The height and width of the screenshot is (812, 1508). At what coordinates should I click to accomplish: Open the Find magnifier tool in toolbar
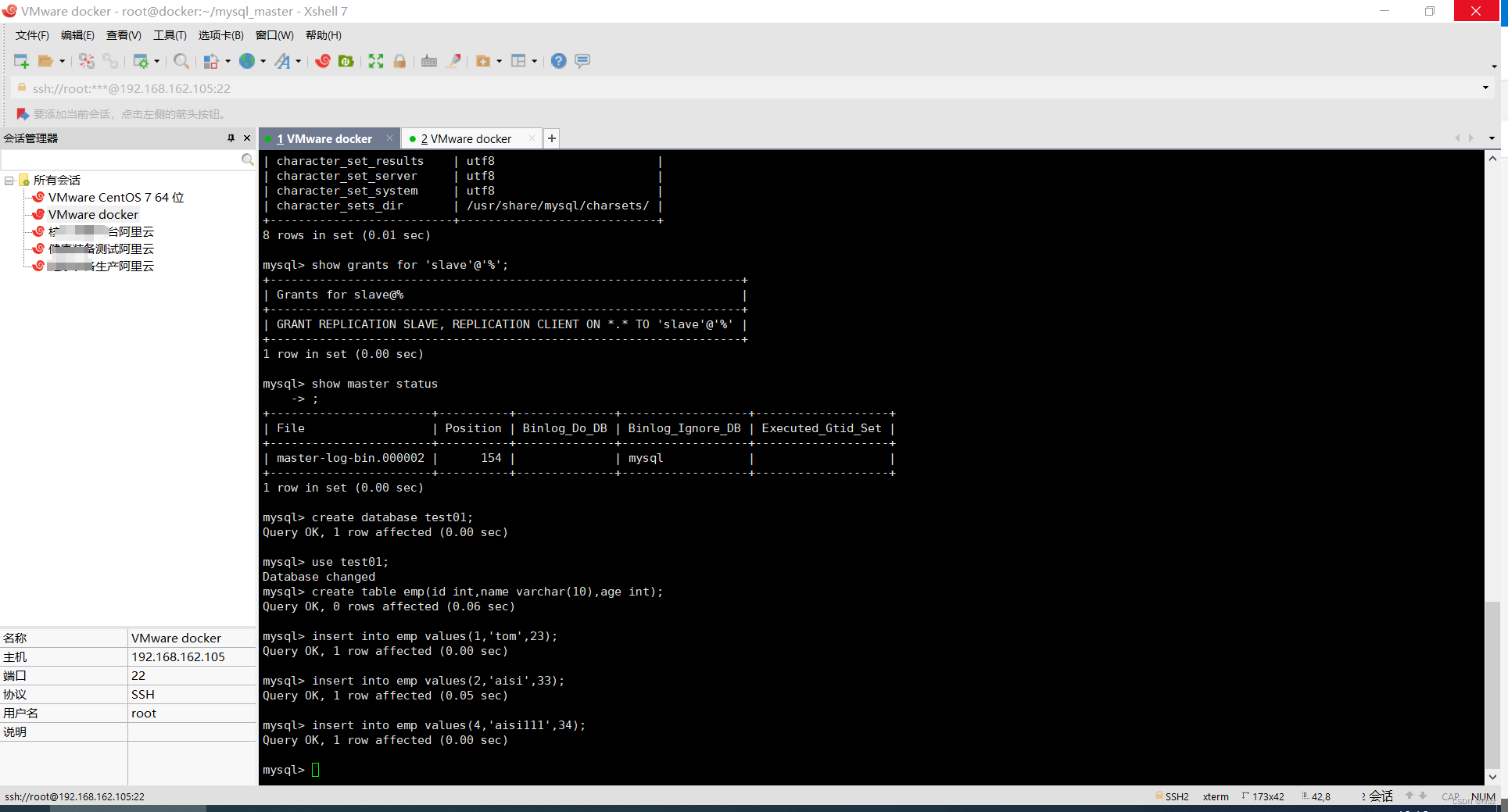[x=181, y=61]
